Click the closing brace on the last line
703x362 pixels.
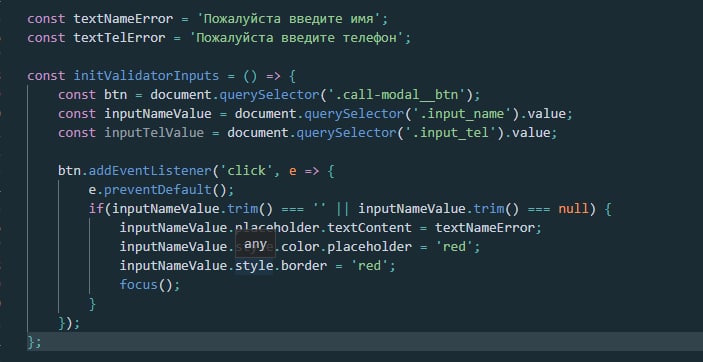(31, 342)
